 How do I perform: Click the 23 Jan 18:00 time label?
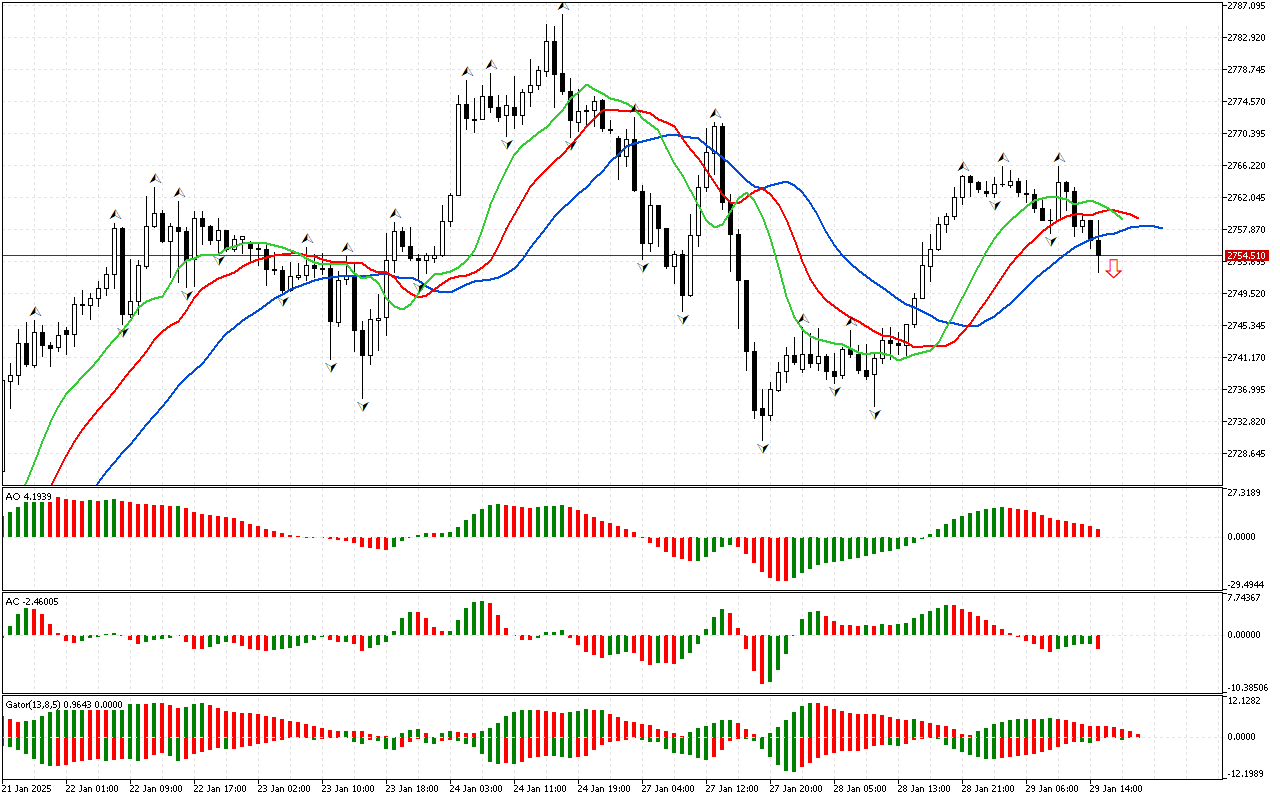[412, 788]
